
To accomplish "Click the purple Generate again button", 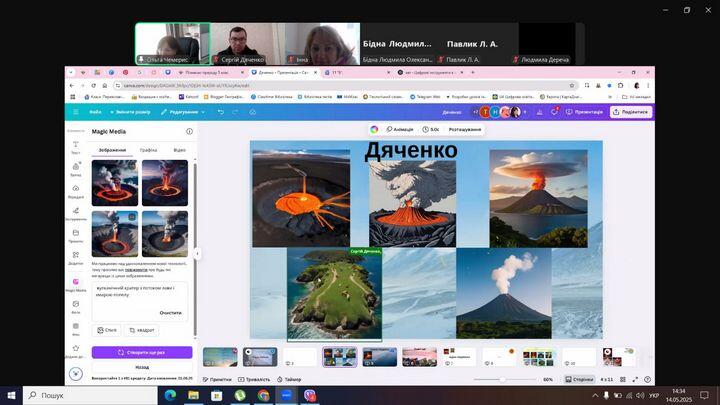I will pos(142,352).
